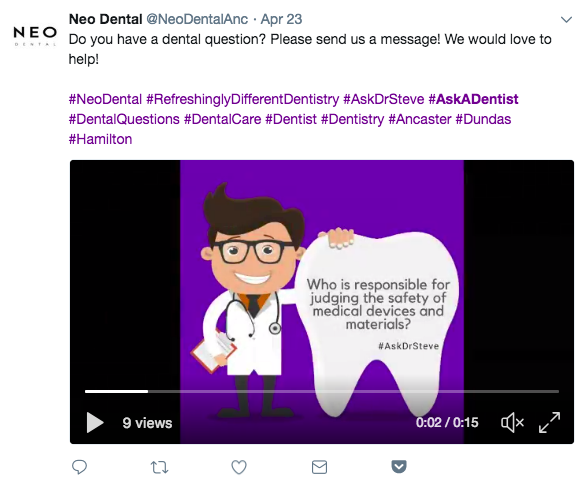Viewport: 587px width, 485px height.
Task: Open the Neo Dental display name
Action: 106,19
